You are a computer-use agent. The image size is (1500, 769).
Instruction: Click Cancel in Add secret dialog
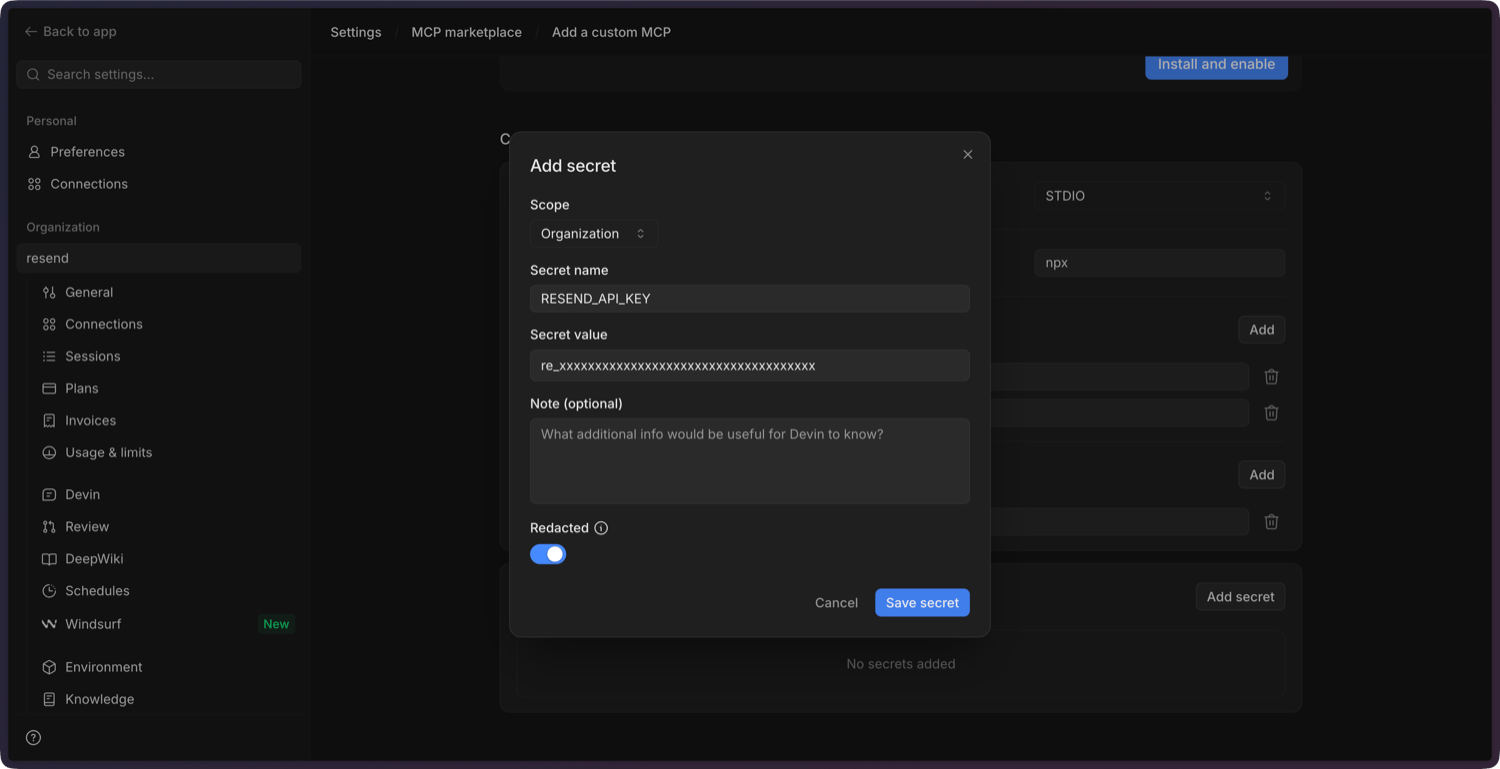tap(836, 603)
